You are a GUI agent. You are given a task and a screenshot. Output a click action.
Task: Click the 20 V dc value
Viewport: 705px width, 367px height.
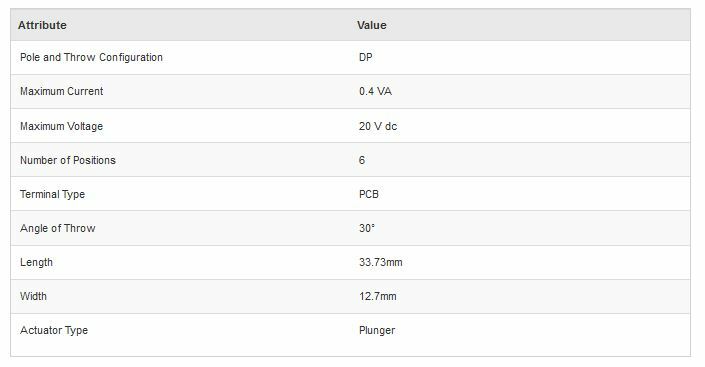coord(378,126)
